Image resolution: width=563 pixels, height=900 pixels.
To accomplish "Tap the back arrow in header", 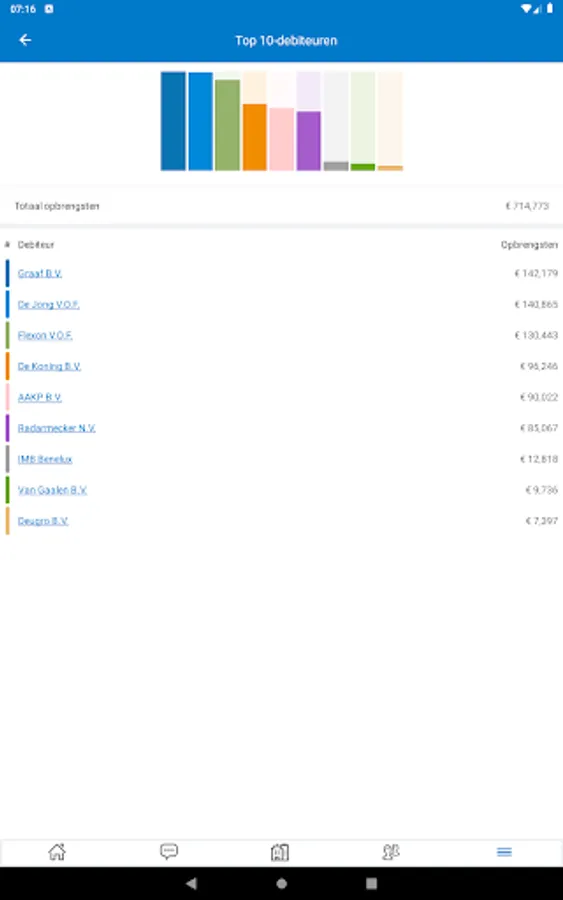I will click(x=25, y=40).
